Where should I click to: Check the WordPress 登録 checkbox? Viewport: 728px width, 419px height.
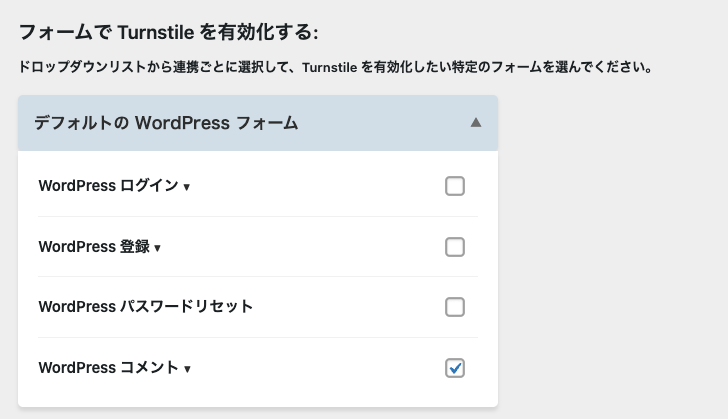click(455, 247)
